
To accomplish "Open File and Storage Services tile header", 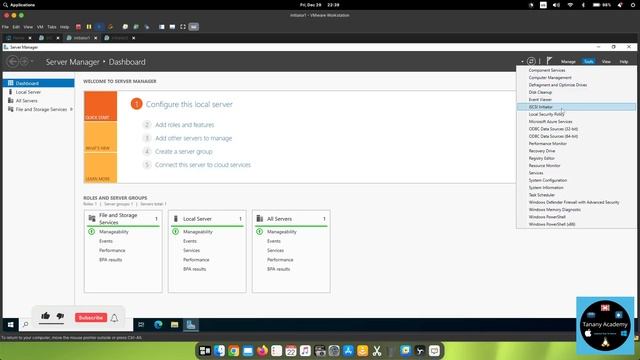I will coord(123,219).
